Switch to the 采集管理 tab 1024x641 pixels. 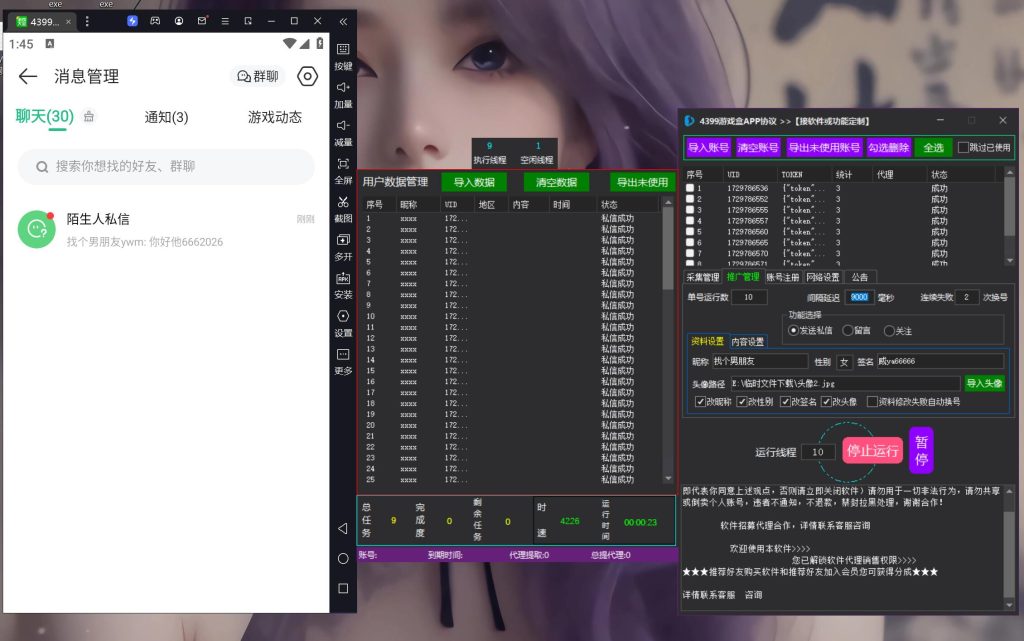(x=703, y=277)
